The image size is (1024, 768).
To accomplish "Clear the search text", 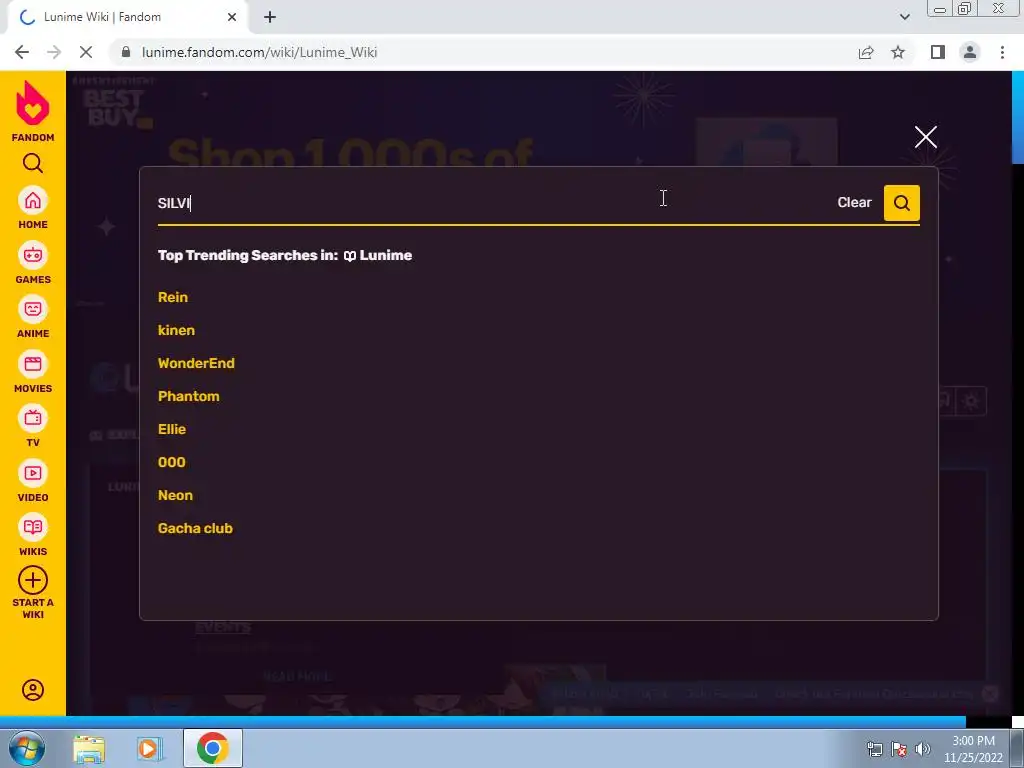I will pos(854,202).
